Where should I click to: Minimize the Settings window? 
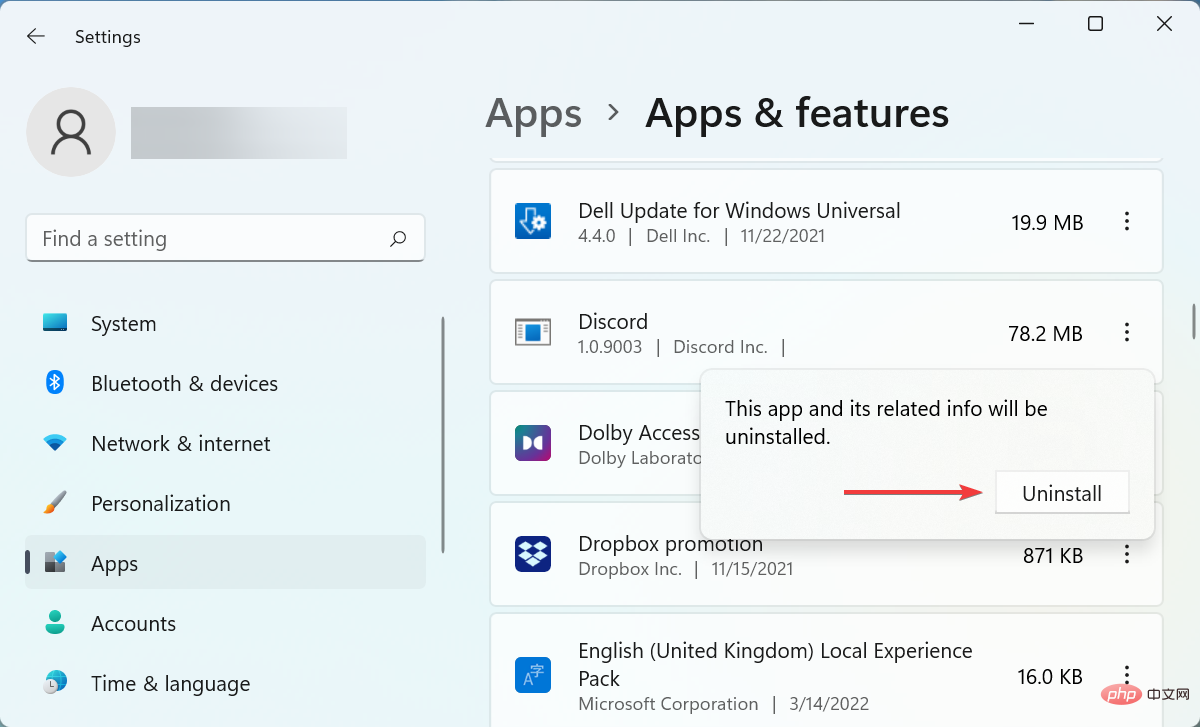[x=1028, y=24]
